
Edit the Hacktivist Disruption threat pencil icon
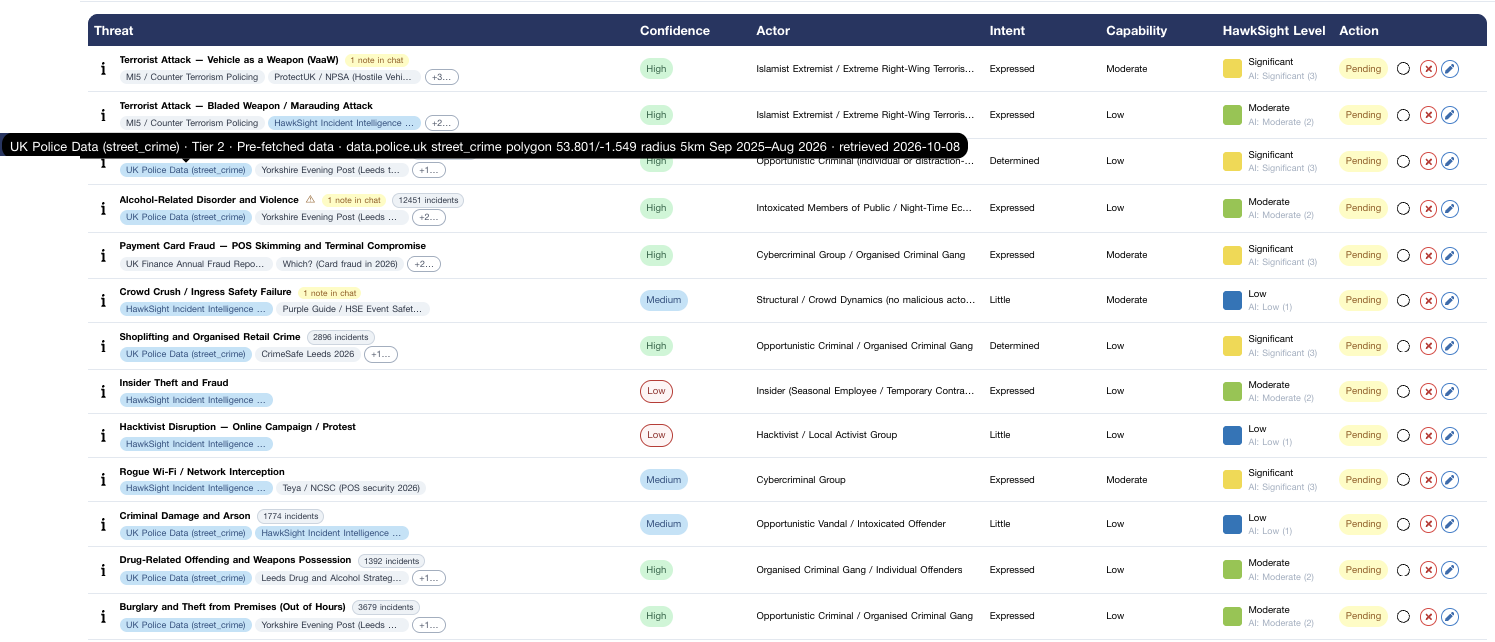tap(1450, 435)
